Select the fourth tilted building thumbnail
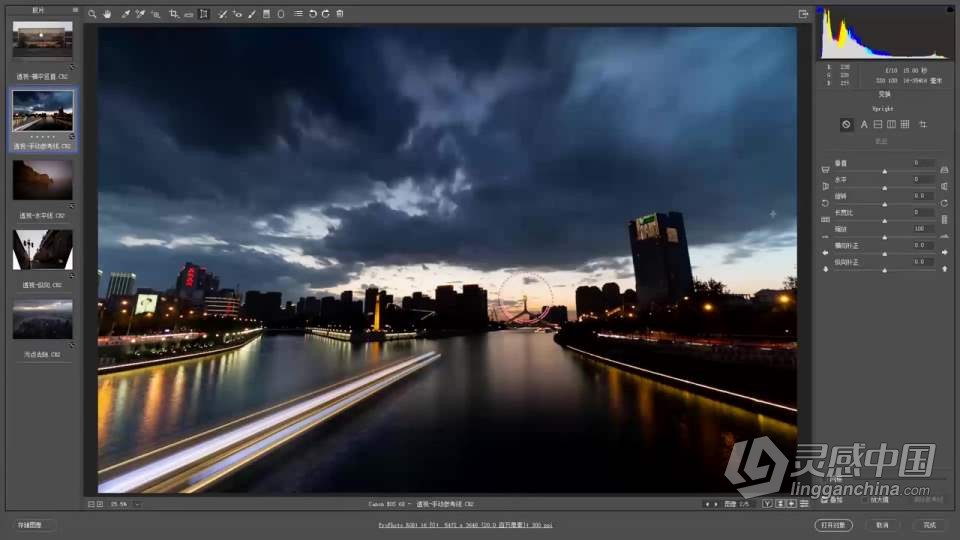This screenshot has height=540, width=960. [42, 250]
